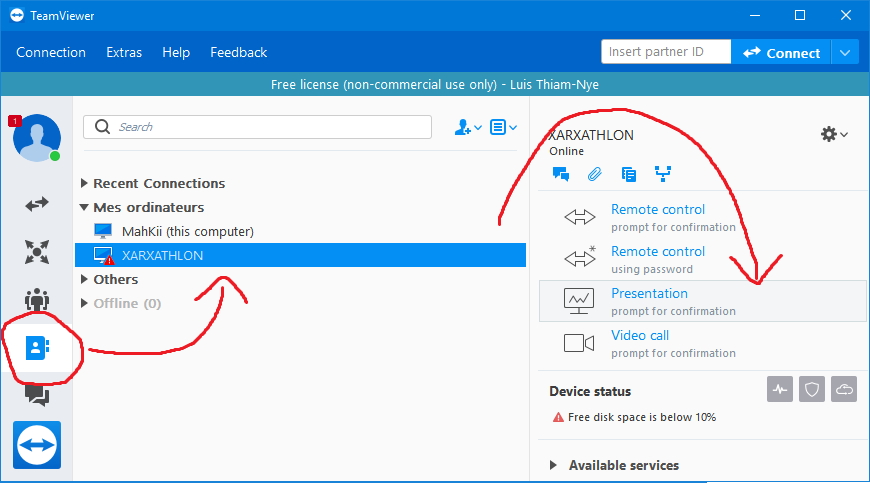Click the Online status text
The width and height of the screenshot is (870, 483).
coord(566,151)
